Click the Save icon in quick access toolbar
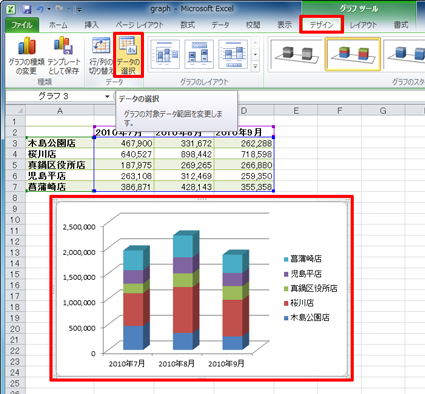Screen dimensions: 425x394 click(x=27, y=9)
